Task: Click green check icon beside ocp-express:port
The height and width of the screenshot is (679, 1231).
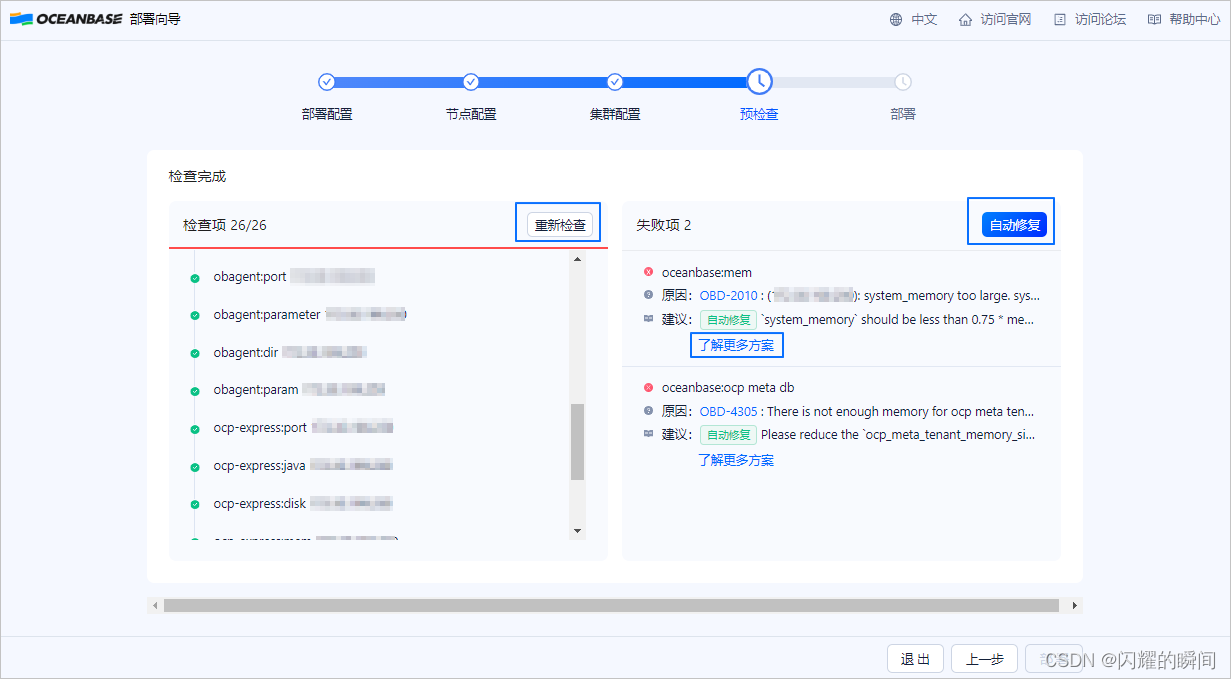Action: point(195,429)
